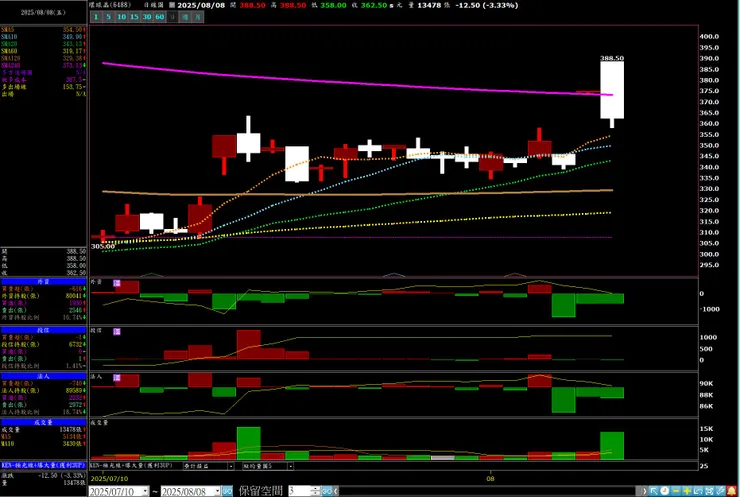Click the large green volume bar for 2025/08/08
Image resolution: width=740 pixels, height=497 pixels.
coord(612,446)
